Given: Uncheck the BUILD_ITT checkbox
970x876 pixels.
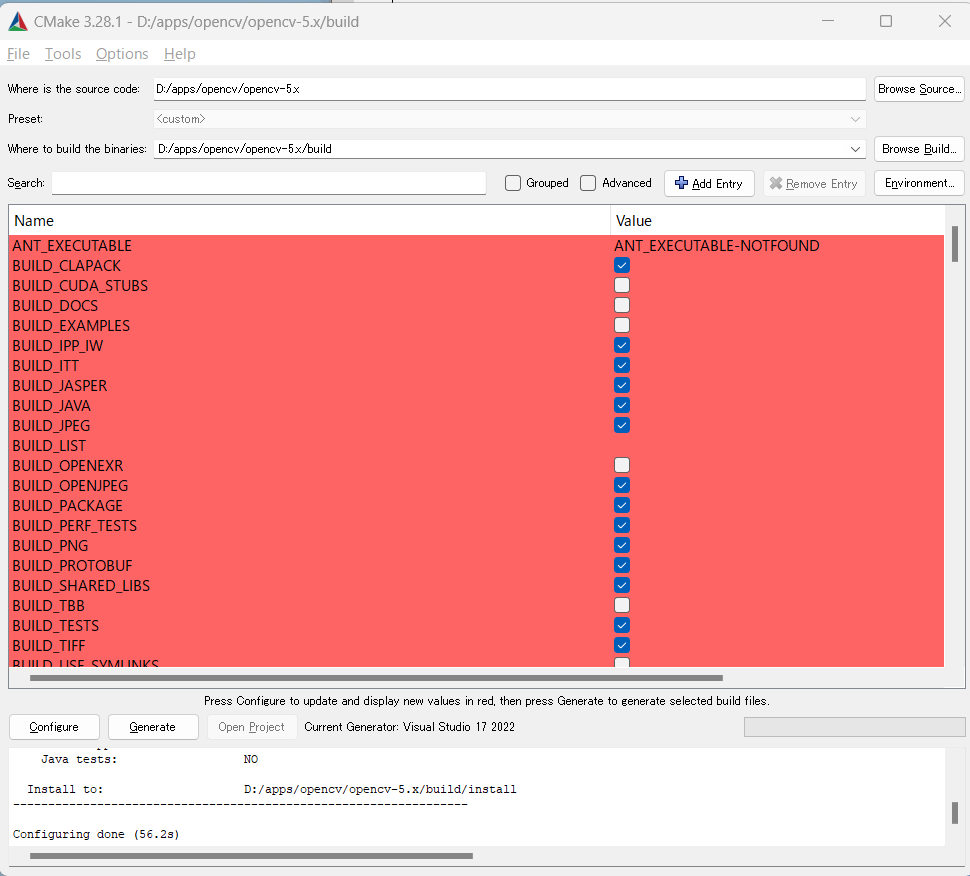Looking at the screenshot, I should [622, 366].
